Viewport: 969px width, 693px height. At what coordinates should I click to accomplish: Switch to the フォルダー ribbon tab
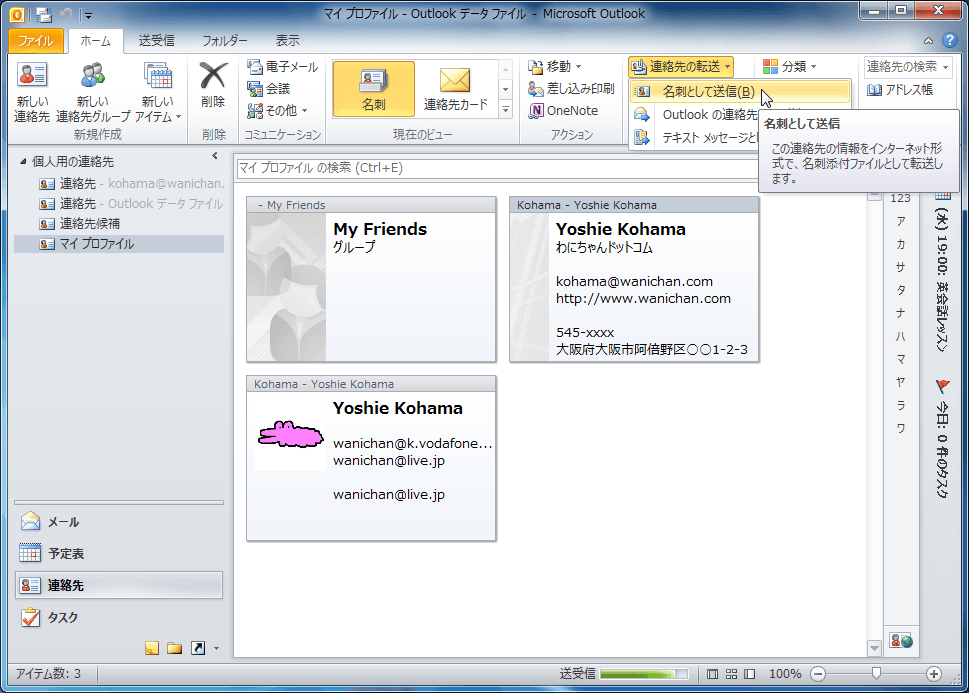point(224,41)
